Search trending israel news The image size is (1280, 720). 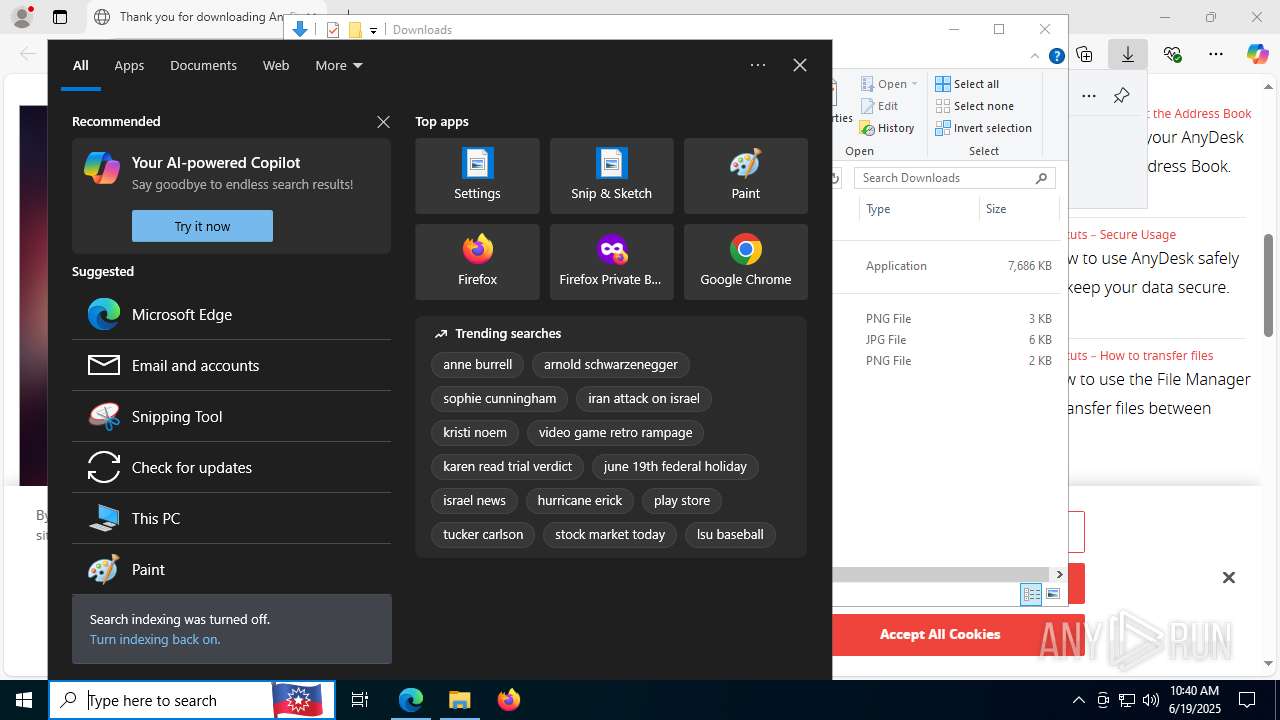click(x=474, y=500)
